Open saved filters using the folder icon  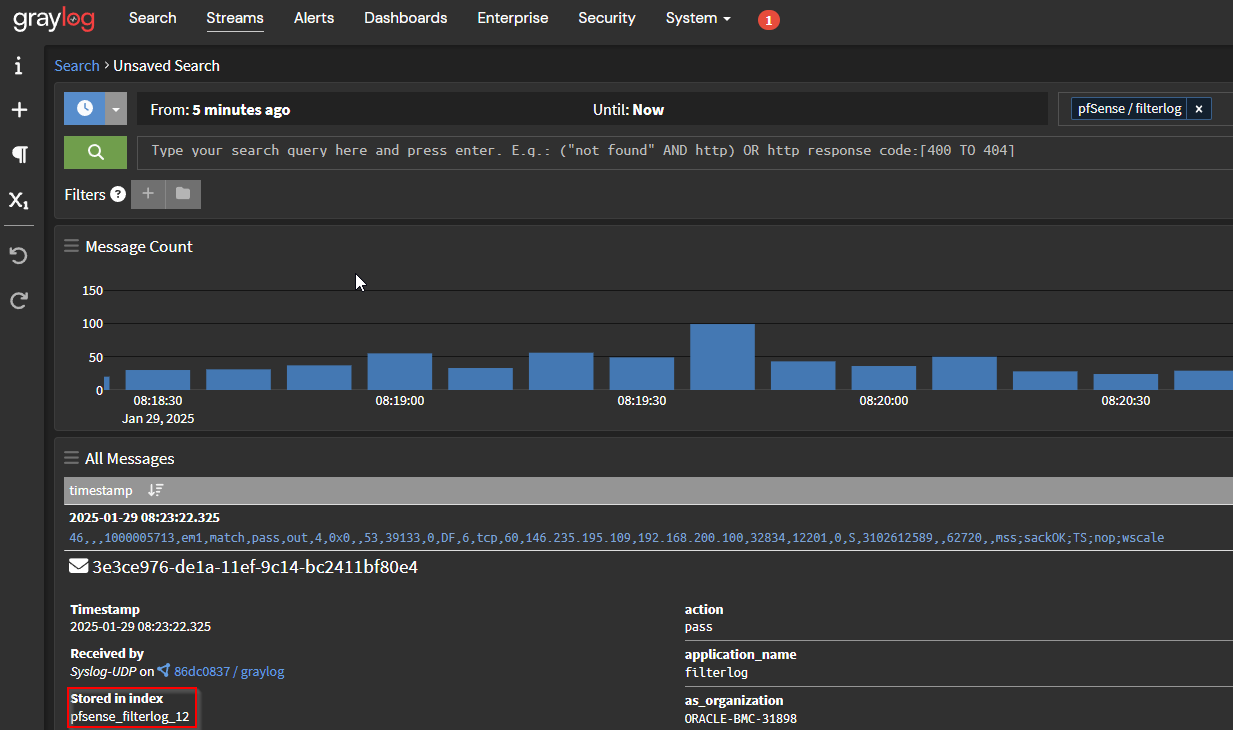184,194
